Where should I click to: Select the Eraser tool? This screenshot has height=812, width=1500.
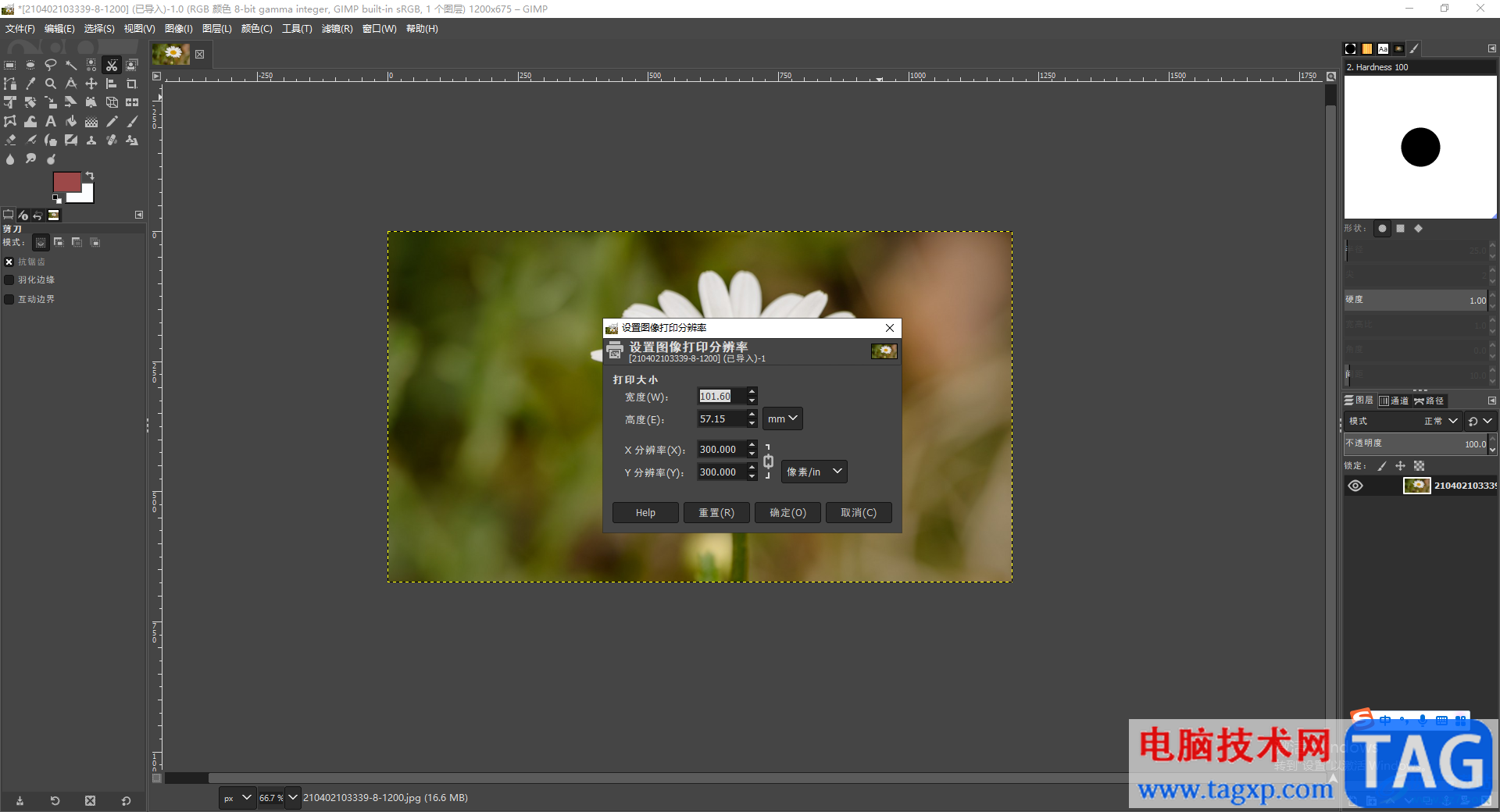pos(10,140)
